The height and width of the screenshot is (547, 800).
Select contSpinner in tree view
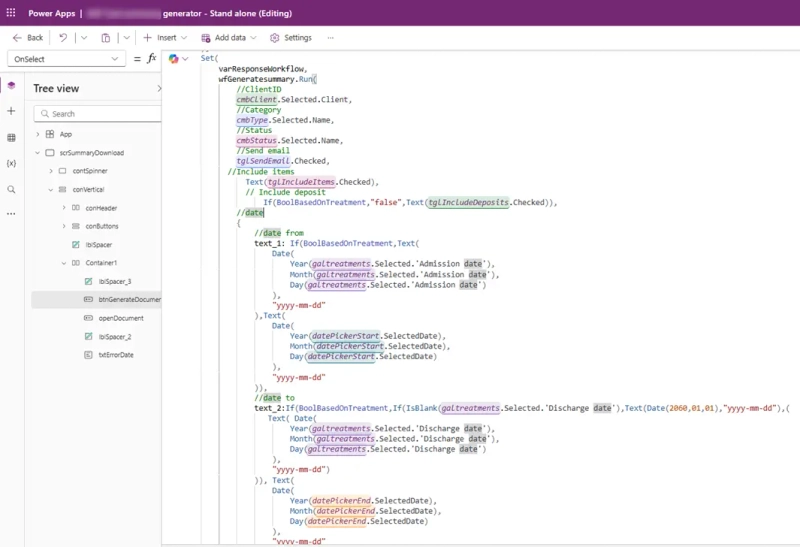(90, 171)
